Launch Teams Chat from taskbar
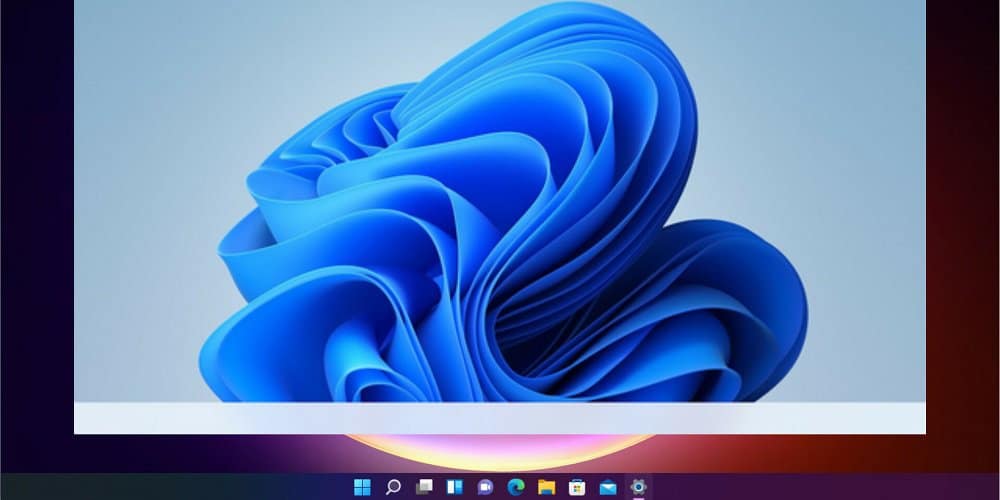This screenshot has height=500, width=1000. [x=485, y=487]
